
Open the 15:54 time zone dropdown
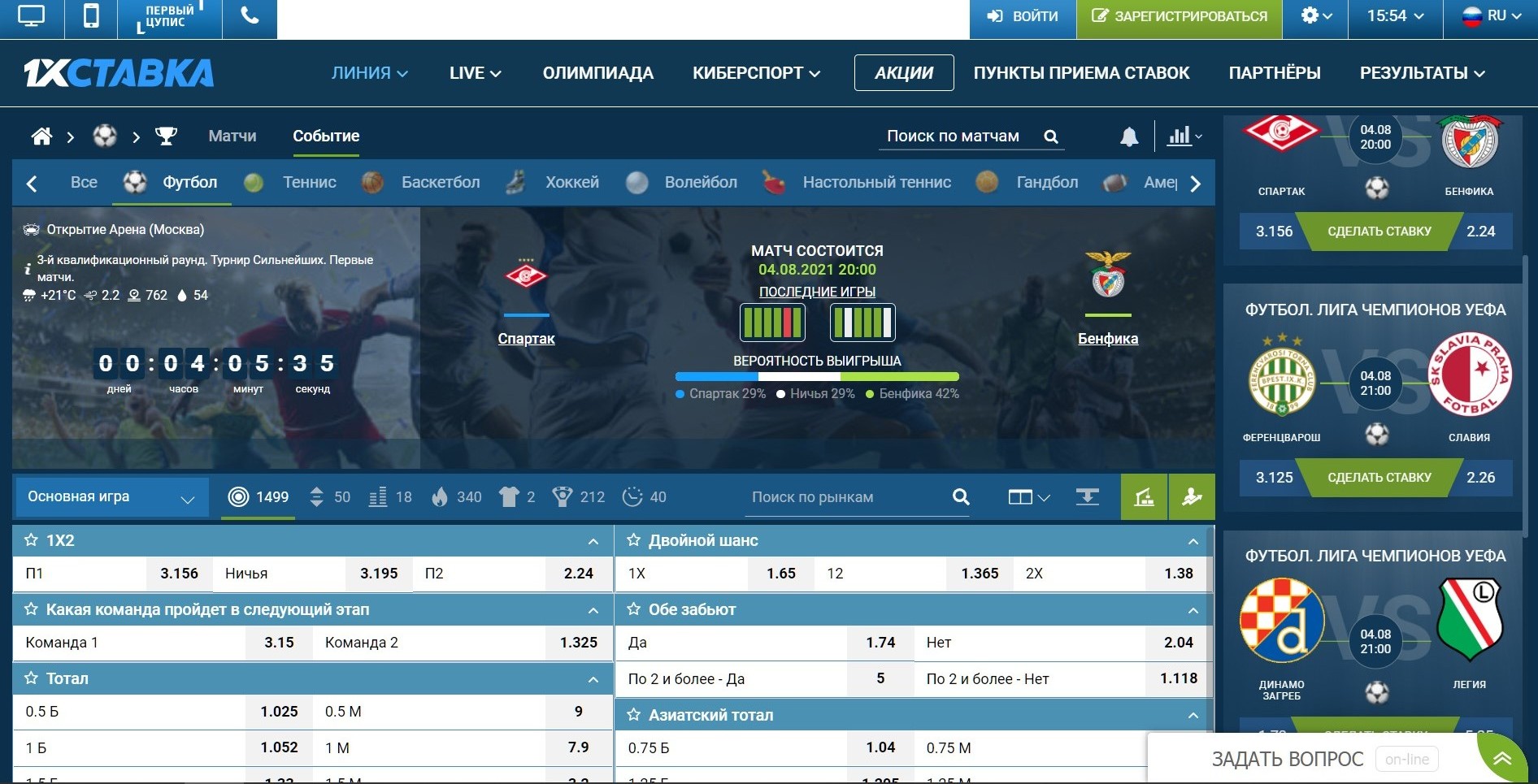1395,16
